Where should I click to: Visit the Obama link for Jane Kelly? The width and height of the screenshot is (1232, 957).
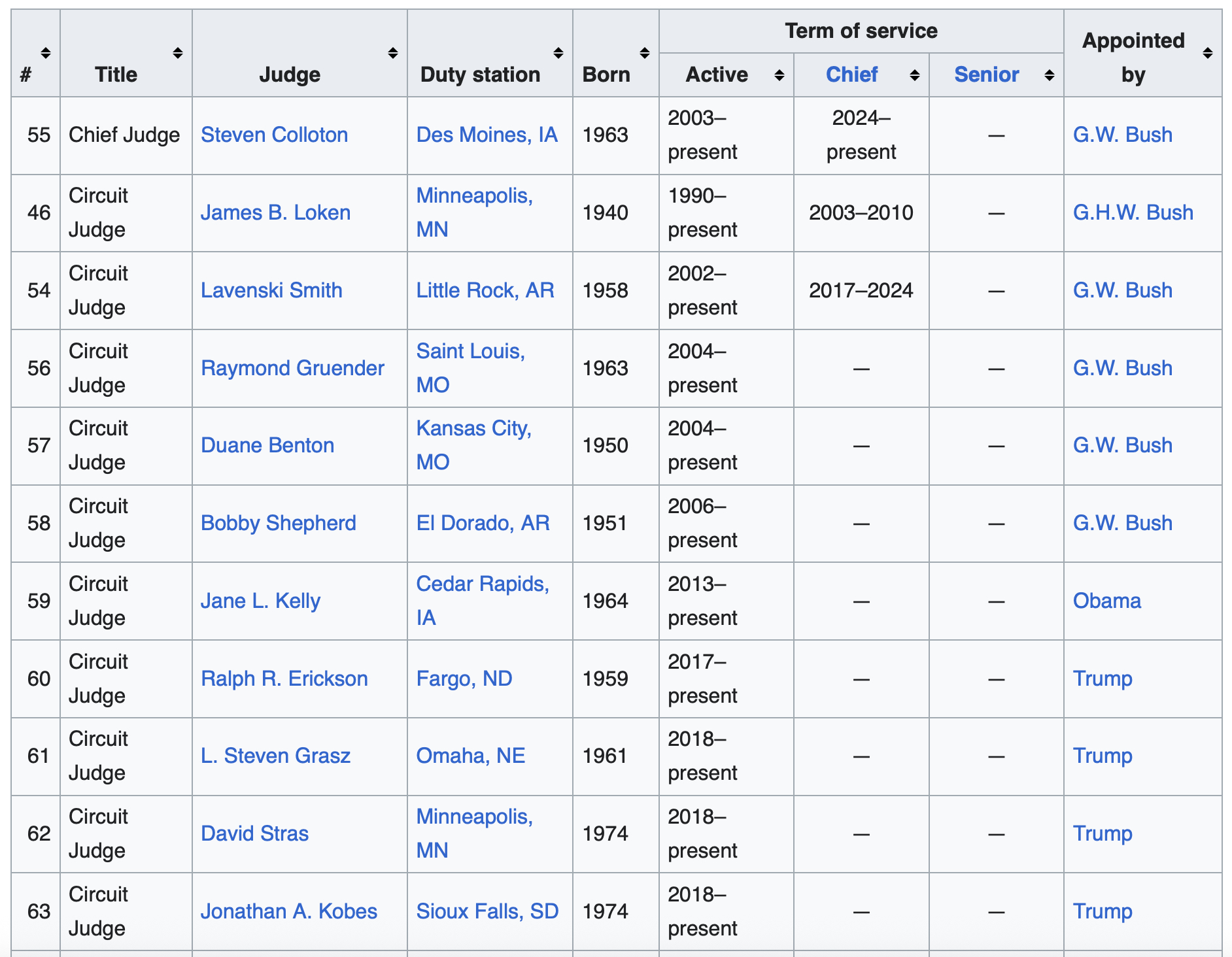[x=1106, y=601]
